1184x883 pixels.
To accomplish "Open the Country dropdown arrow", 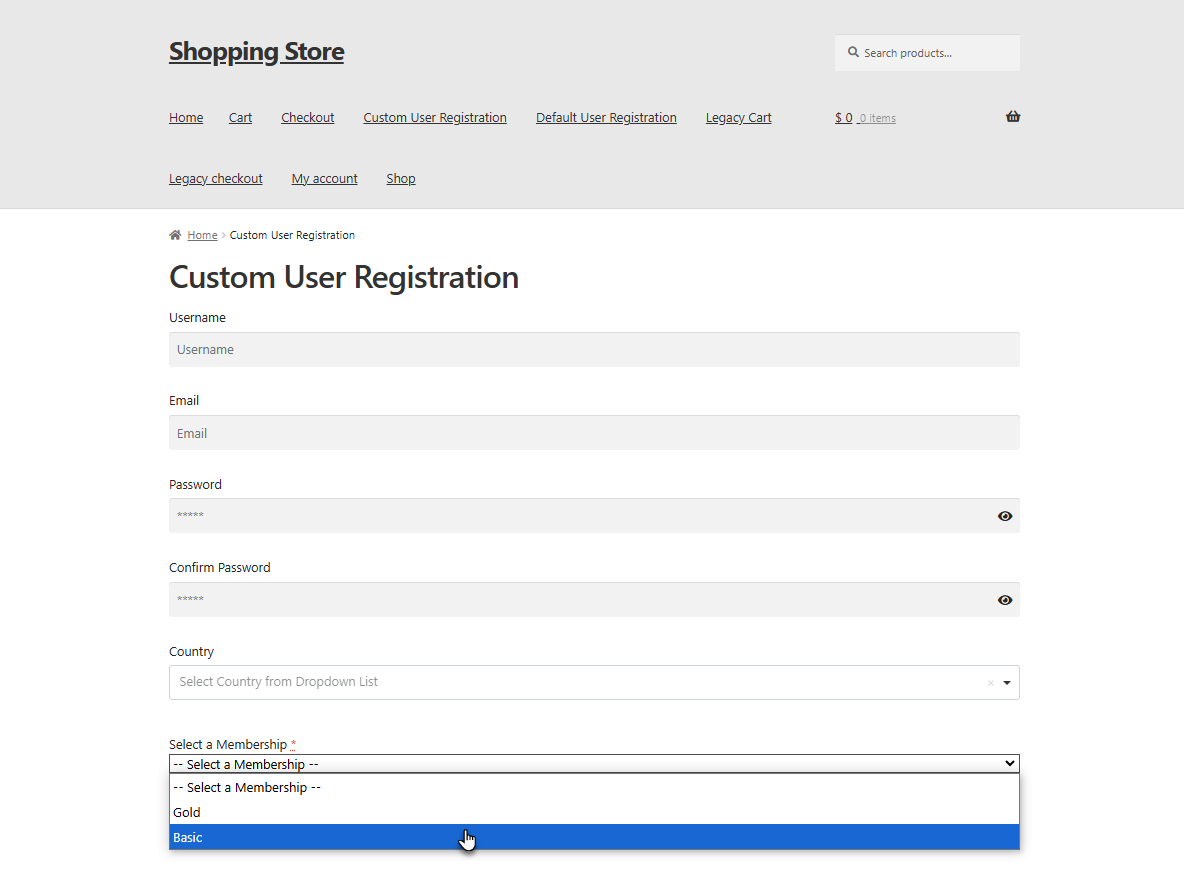I will [x=1005, y=683].
